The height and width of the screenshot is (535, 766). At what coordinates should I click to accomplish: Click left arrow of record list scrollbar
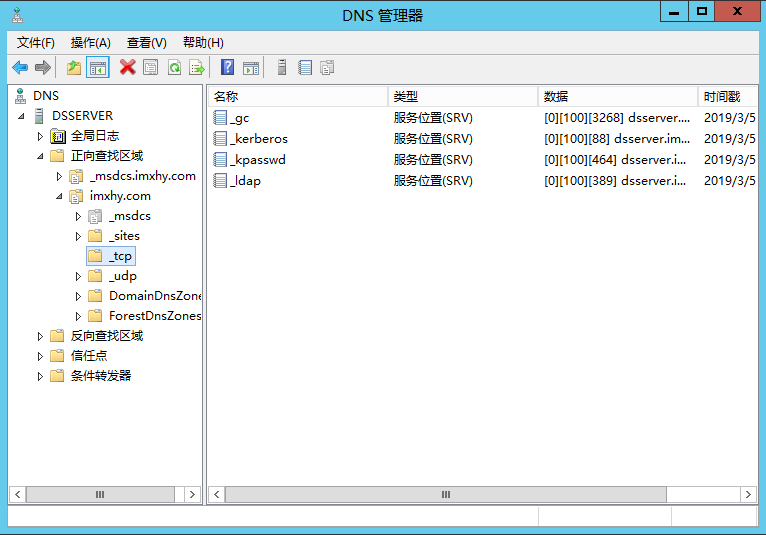point(216,494)
